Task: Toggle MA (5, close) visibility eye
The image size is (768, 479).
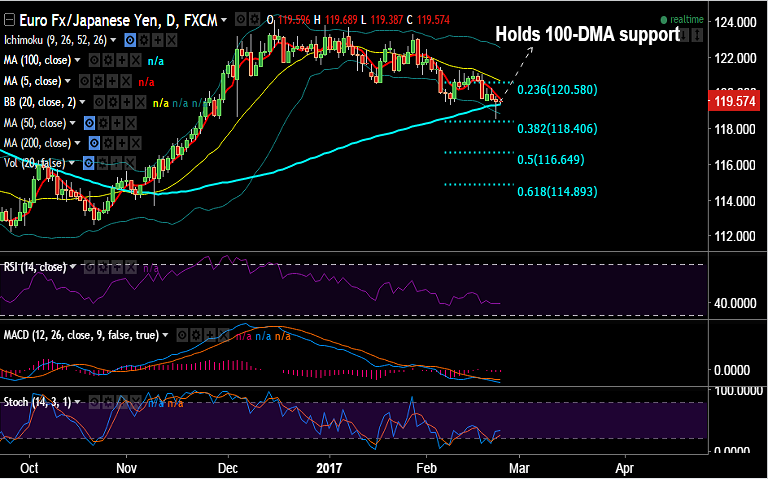Action: pyautogui.click(x=85, y=81)
